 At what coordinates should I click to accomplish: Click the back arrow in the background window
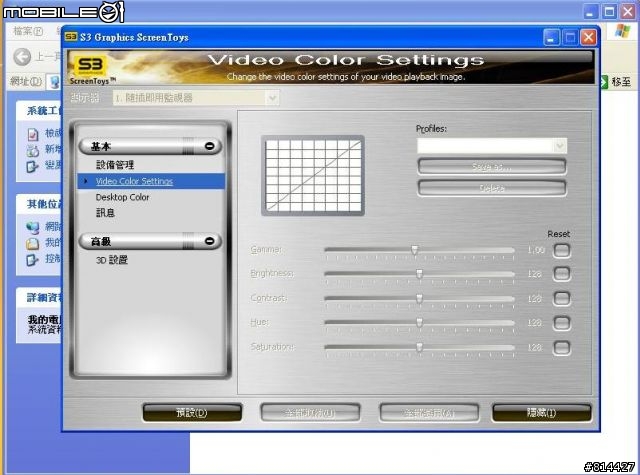[22, 57]
